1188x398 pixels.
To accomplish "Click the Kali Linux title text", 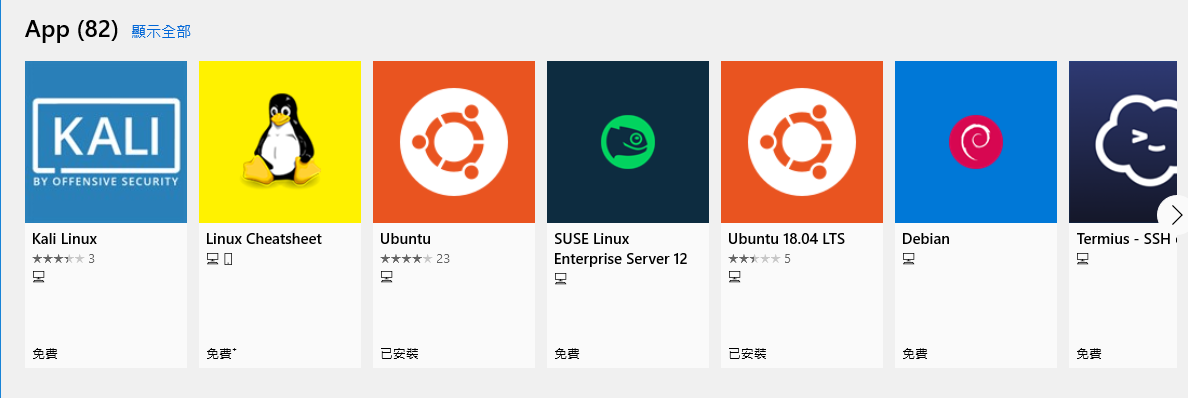I will [x=64, y=239].
